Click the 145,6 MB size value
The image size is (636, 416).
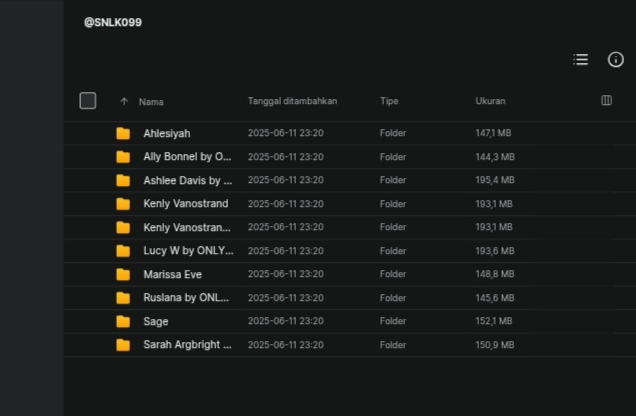pyautogui.click(x=495, y=298)
